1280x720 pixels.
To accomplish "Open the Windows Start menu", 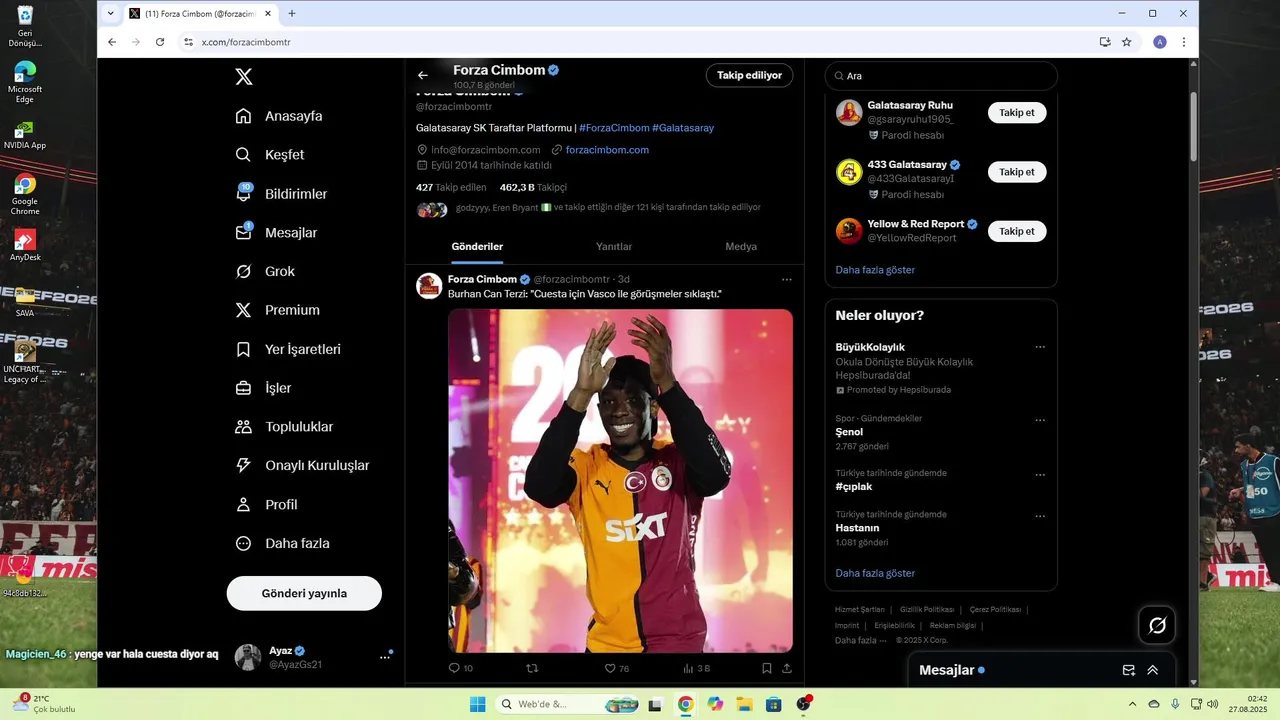I will tap(478, 704).
